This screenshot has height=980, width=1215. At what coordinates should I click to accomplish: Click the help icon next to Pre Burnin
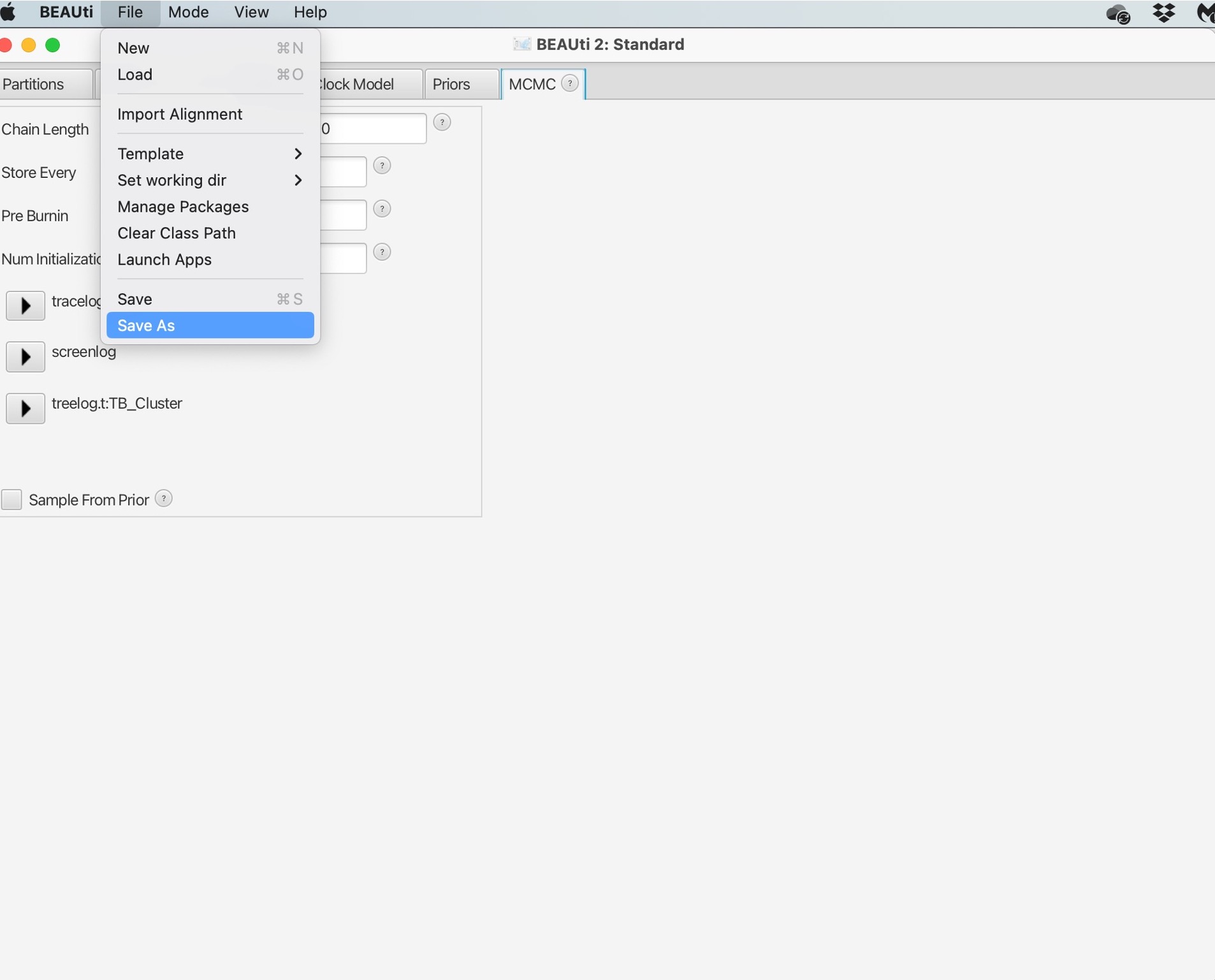click(x=382, y=209)
